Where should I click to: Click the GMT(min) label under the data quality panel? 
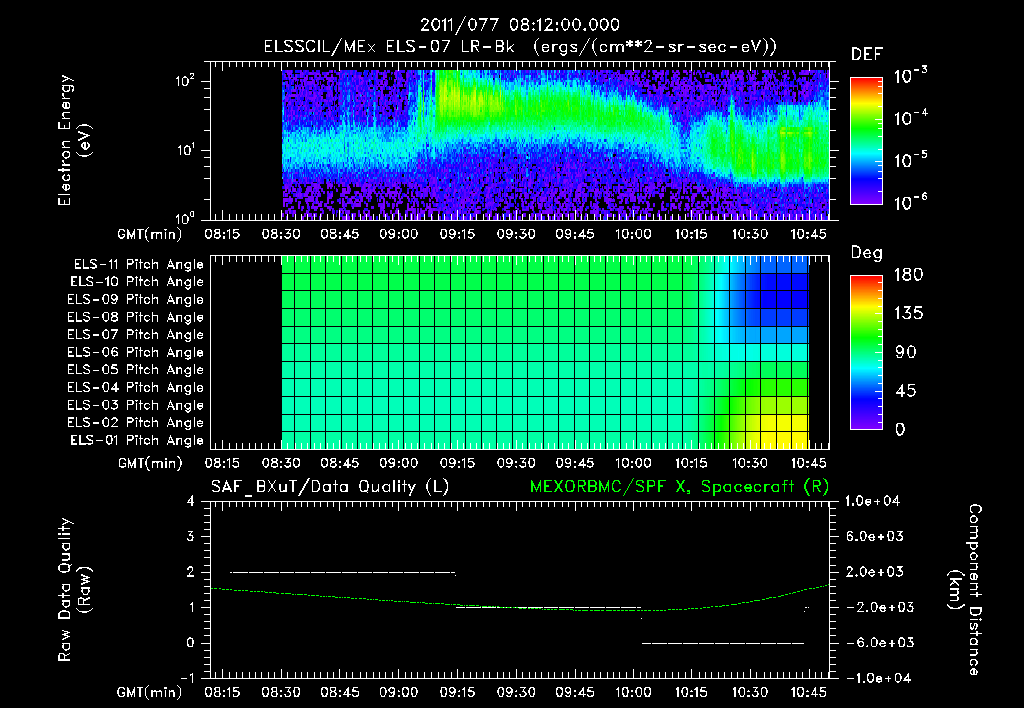(149, 692)
